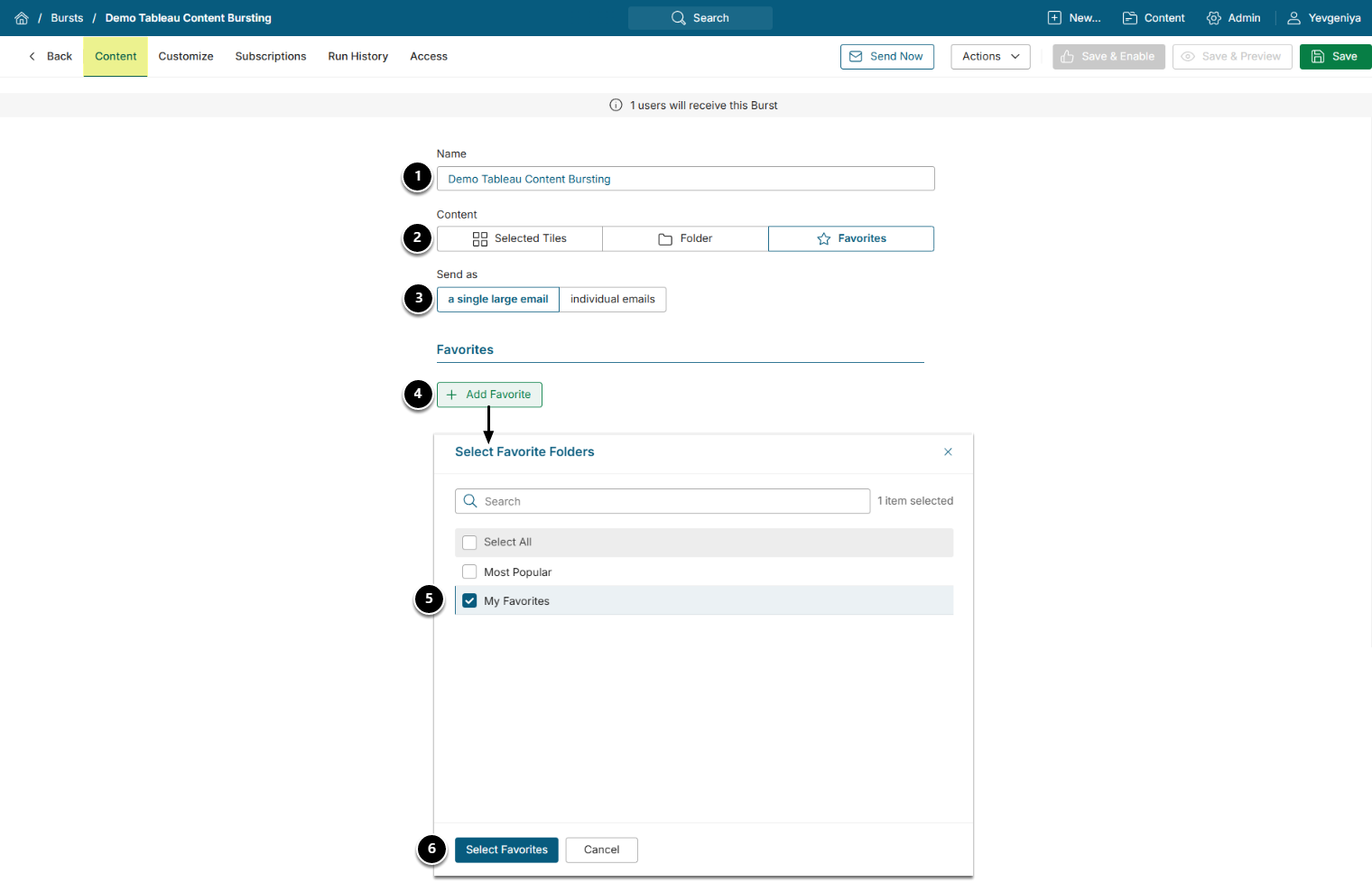Screen dimensions: 1372x892
Task: Confirm with Select Favorites button
Action: 507,850
